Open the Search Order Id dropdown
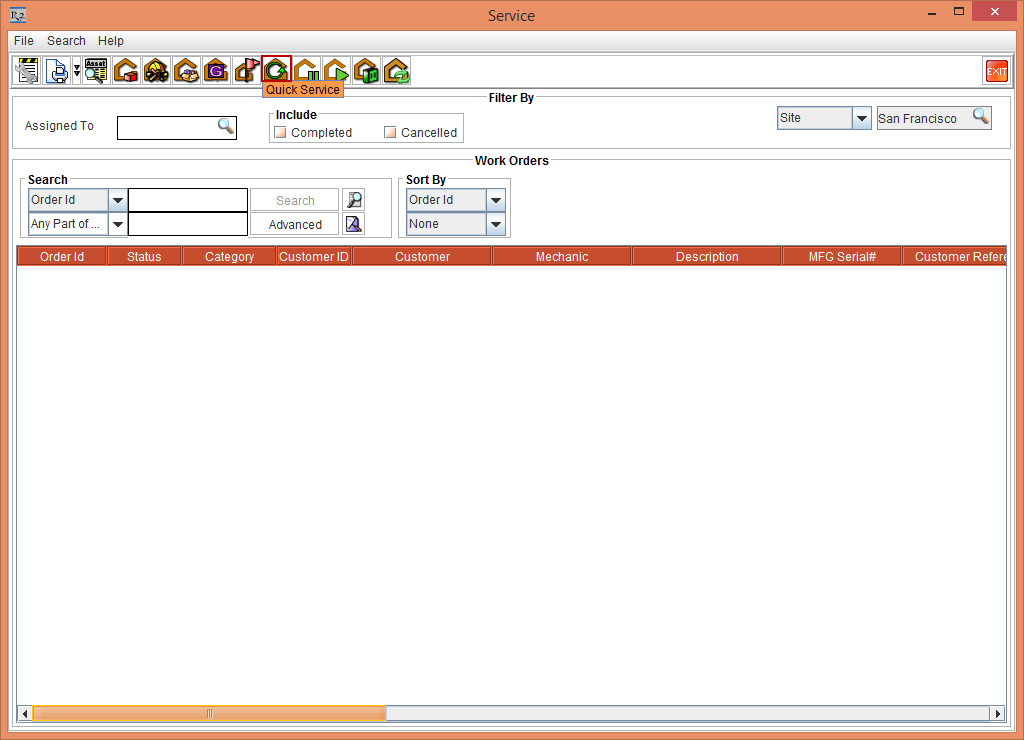 [x=117, y=200]
